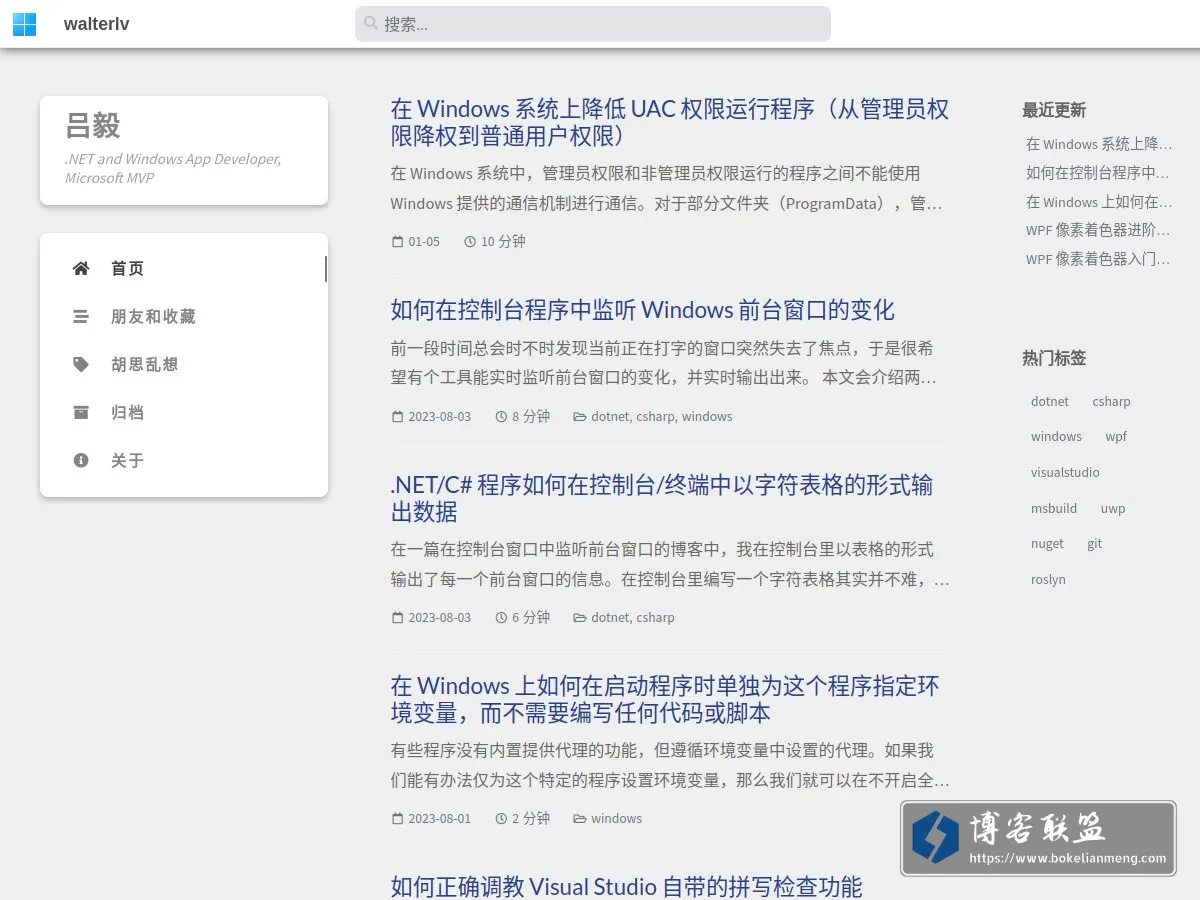Click the date 2023-08-03 under the 6 分钟 article
This screenshot has height=900, width=1200.
click(439, 617)
